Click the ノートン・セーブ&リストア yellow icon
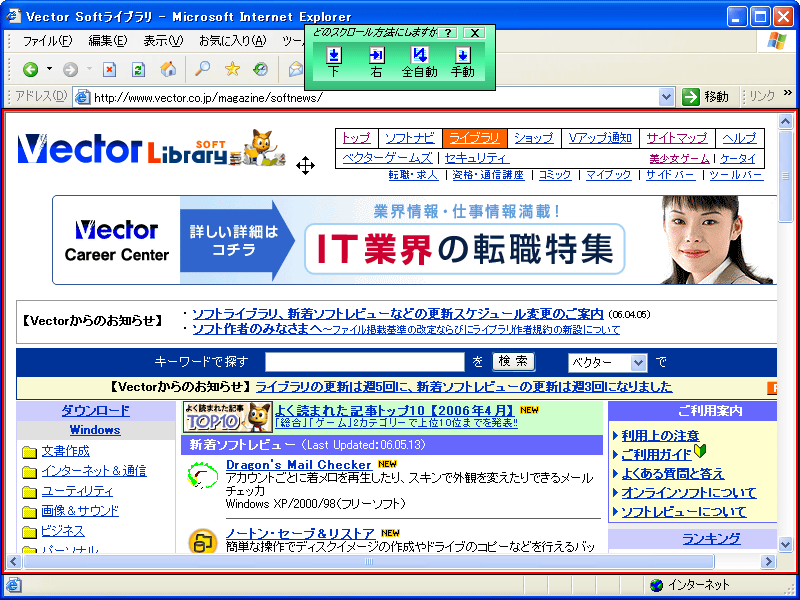The height and width of the screenshot is (600, 800). click(x=203, y=541)
